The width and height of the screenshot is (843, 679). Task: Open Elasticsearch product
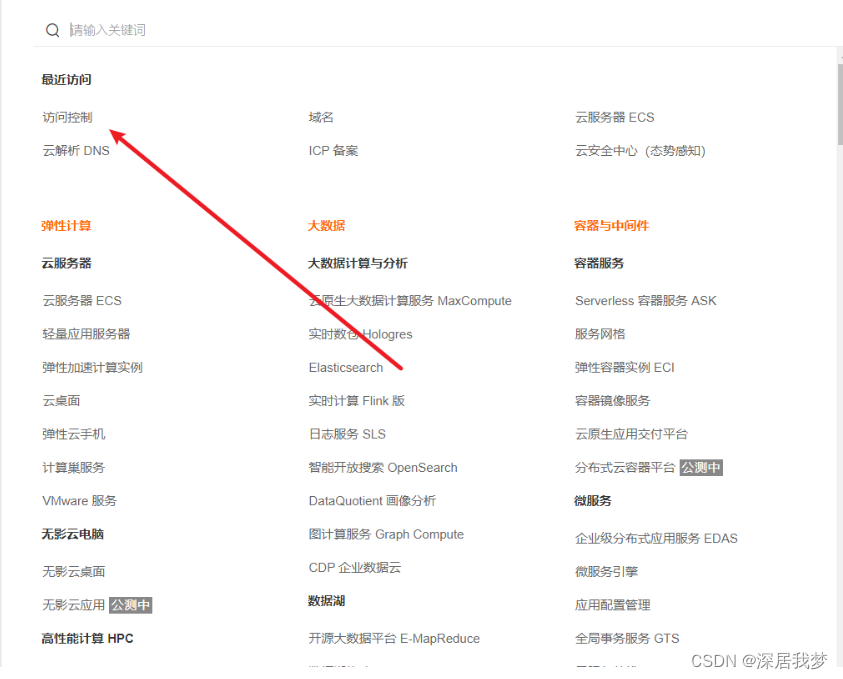[346, 367]
